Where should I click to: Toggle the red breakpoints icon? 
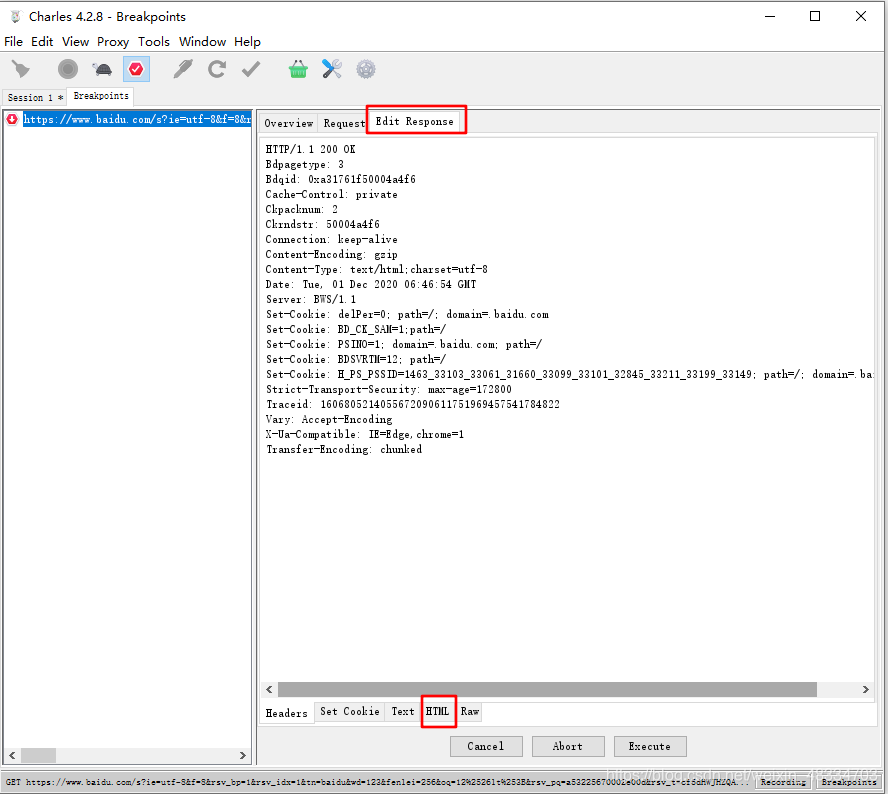[136, 69]
